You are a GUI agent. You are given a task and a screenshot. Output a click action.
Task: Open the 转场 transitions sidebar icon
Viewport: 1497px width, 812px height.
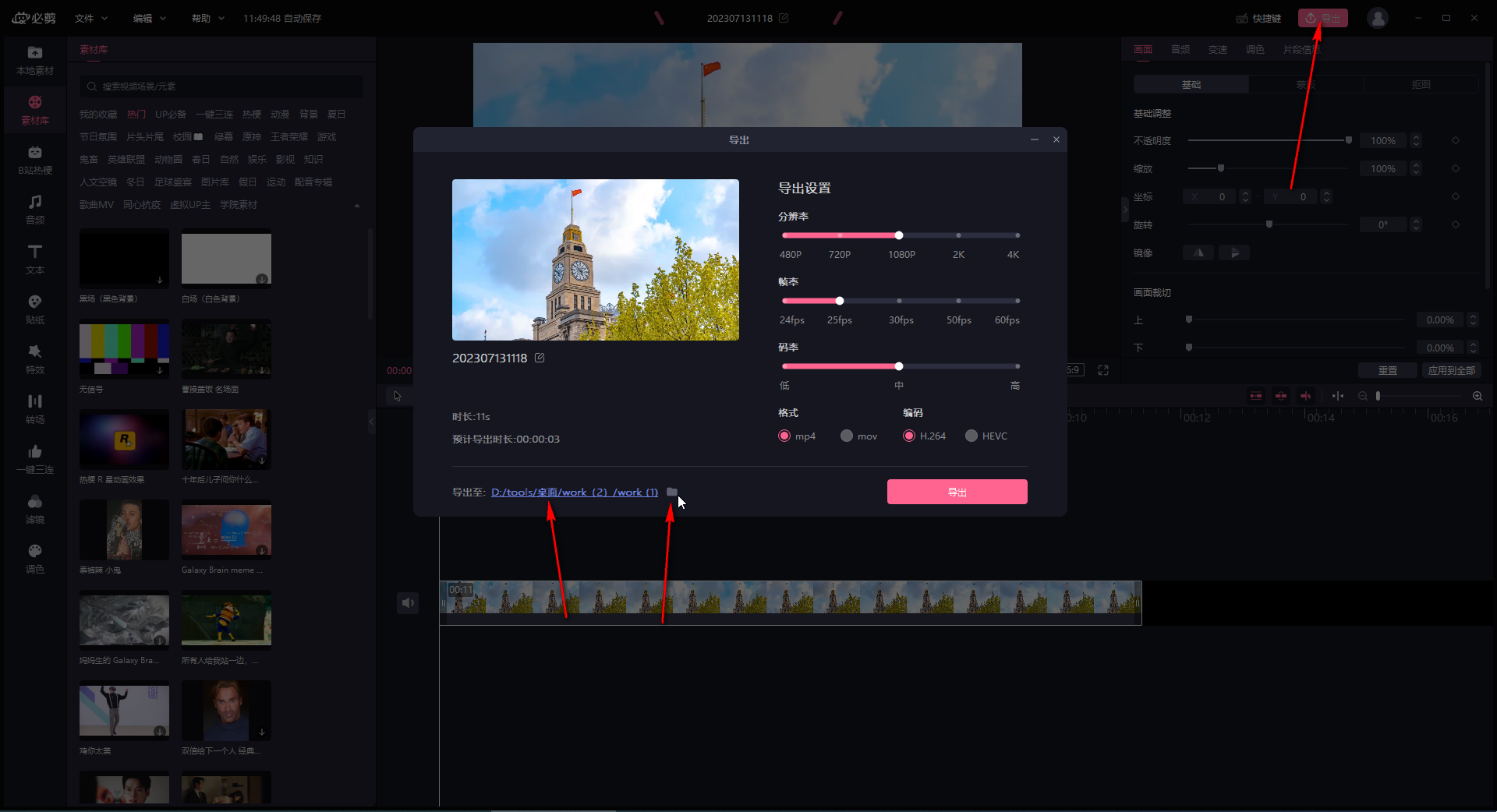click(x=35, y=408)
